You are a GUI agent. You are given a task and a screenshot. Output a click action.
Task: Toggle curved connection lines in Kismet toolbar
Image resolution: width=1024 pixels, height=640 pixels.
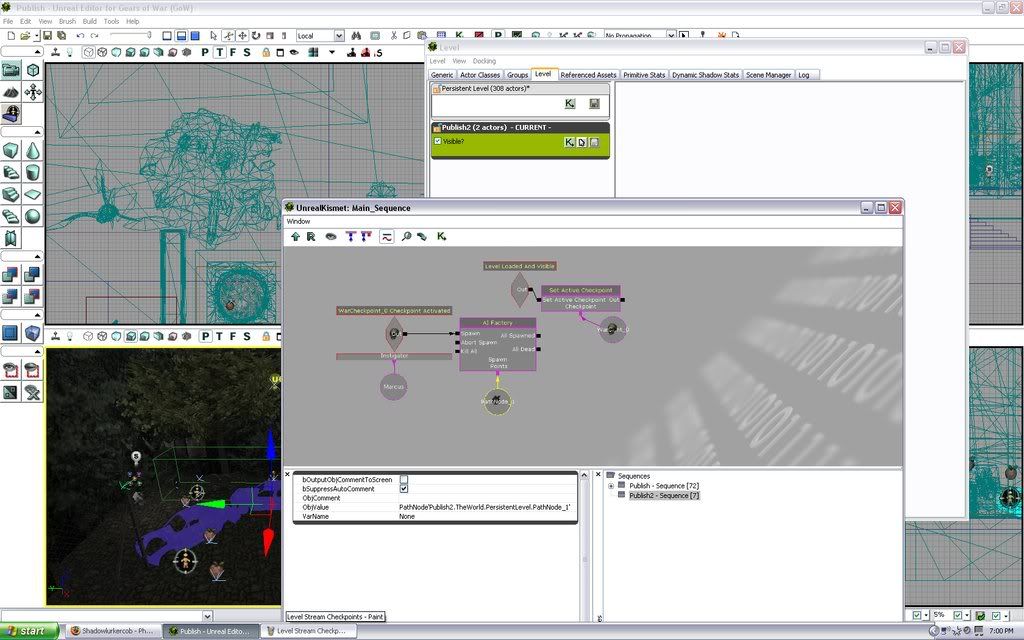coord(387,236)
